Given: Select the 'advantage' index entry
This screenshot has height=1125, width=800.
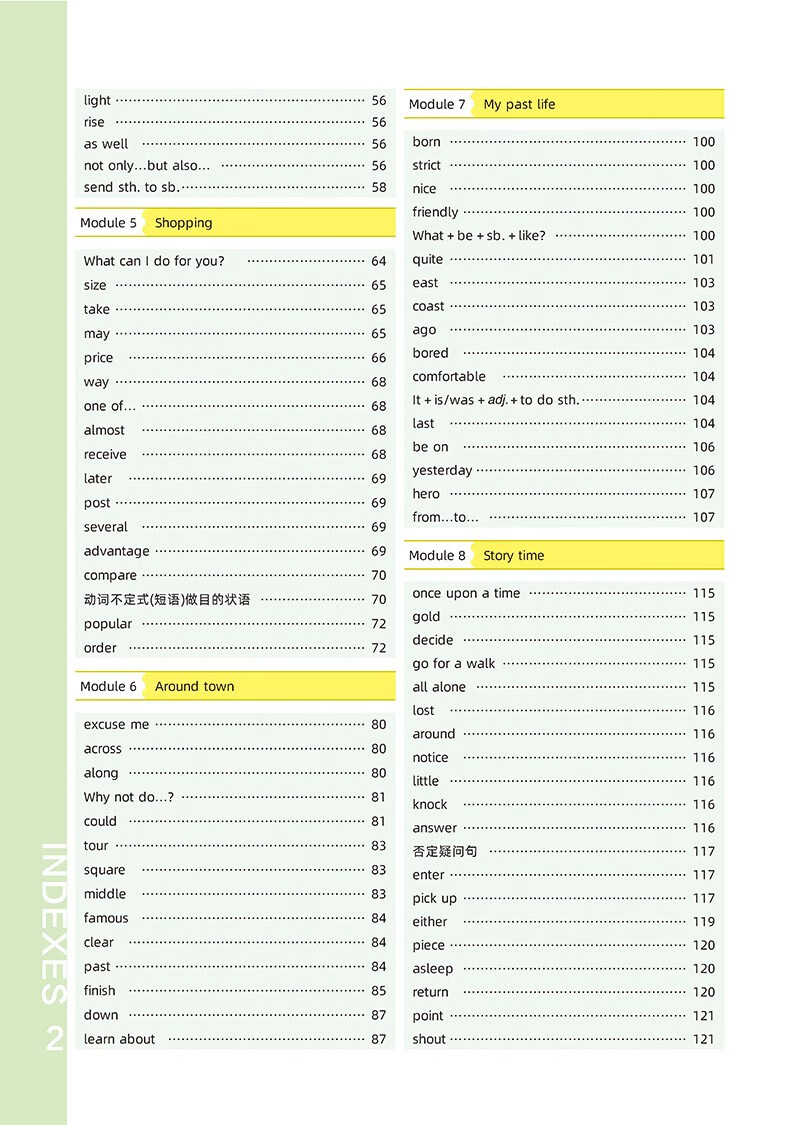Looking at the screenshot, I should (117, 551).
